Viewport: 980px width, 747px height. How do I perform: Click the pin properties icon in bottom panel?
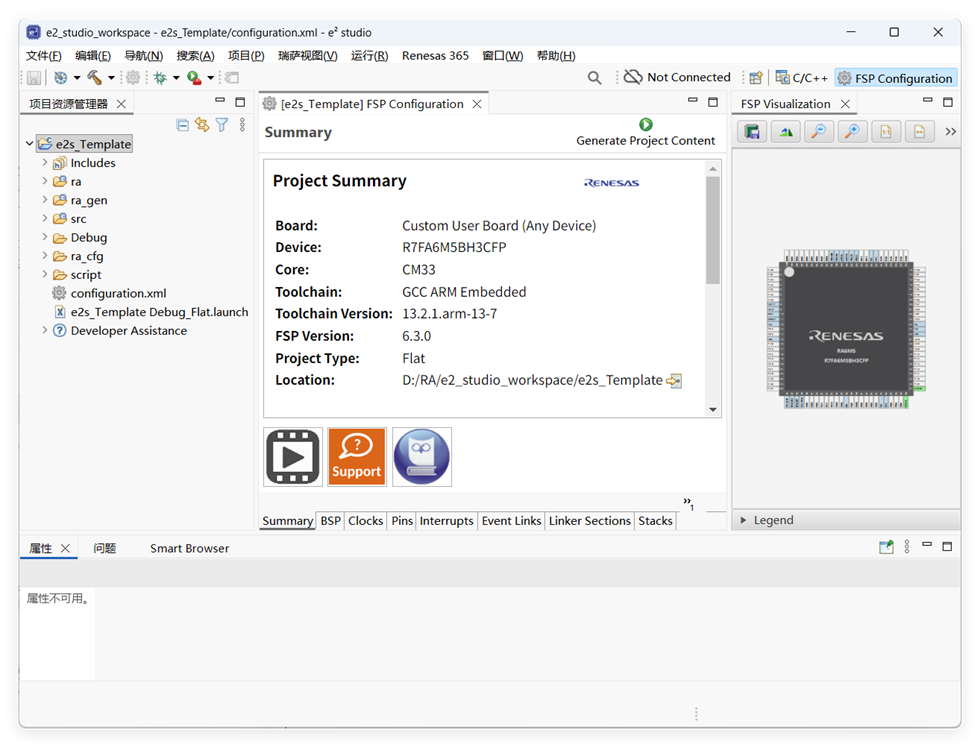pyautogui.click(x=886, y=547)
